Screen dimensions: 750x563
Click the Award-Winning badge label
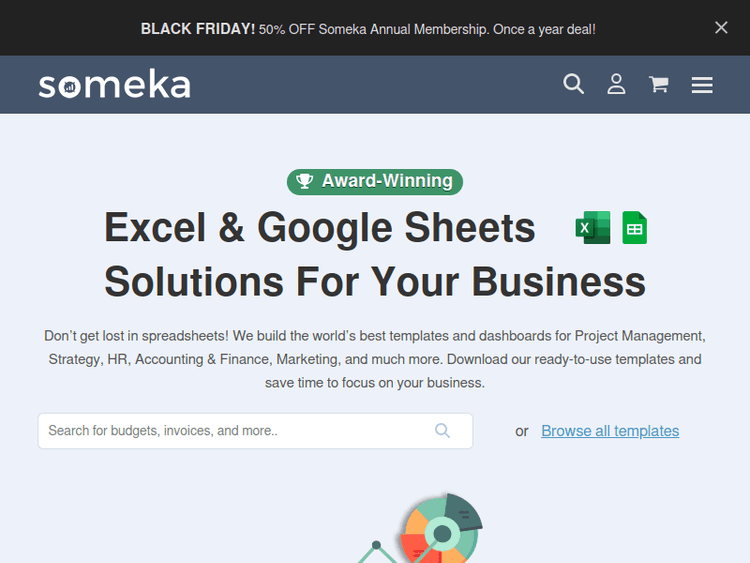click(x=387, y=181)
